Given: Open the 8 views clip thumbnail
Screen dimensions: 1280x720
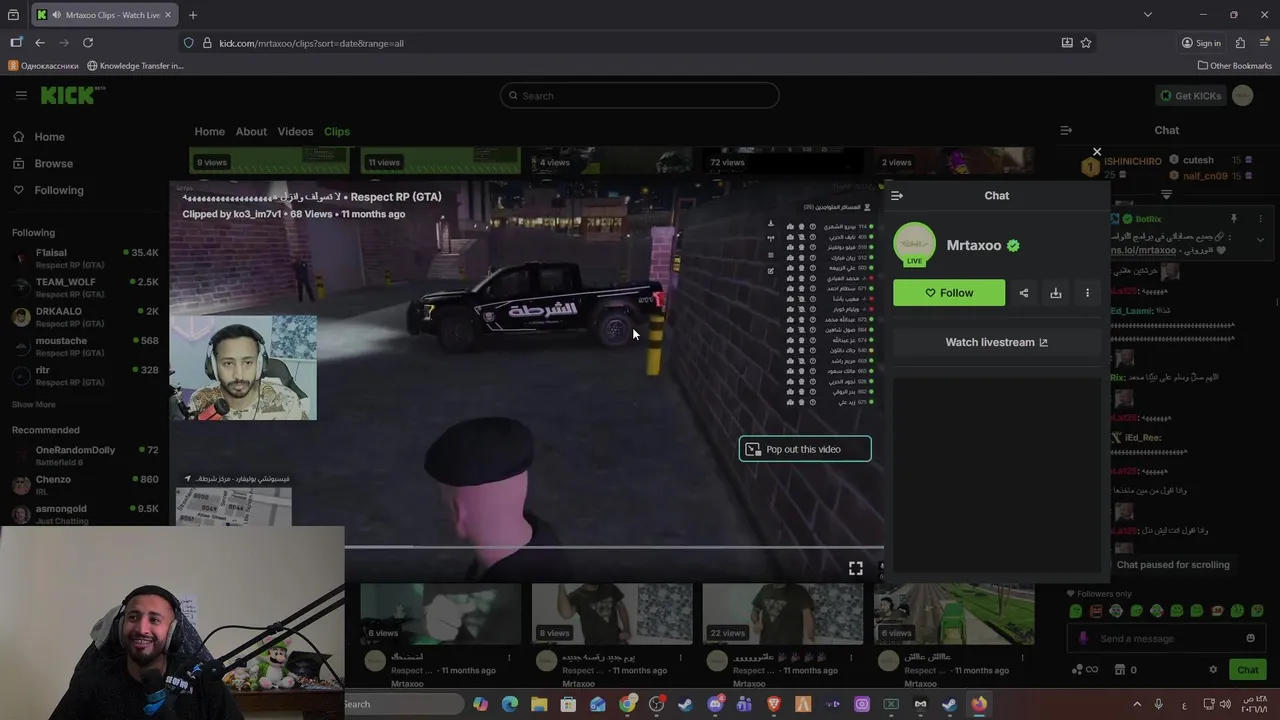Looking at the screenshot, I should tap(612, 613).
